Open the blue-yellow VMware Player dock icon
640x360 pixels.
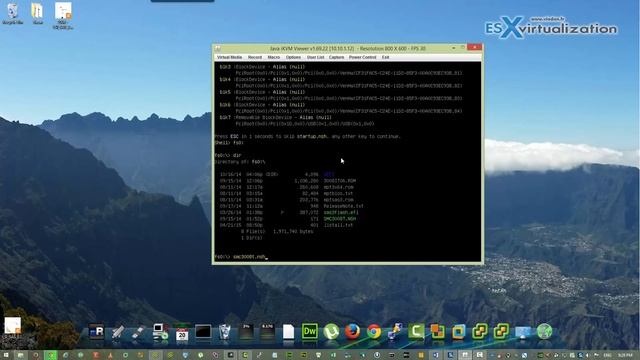pyautogui.click(x=458, y=331)
